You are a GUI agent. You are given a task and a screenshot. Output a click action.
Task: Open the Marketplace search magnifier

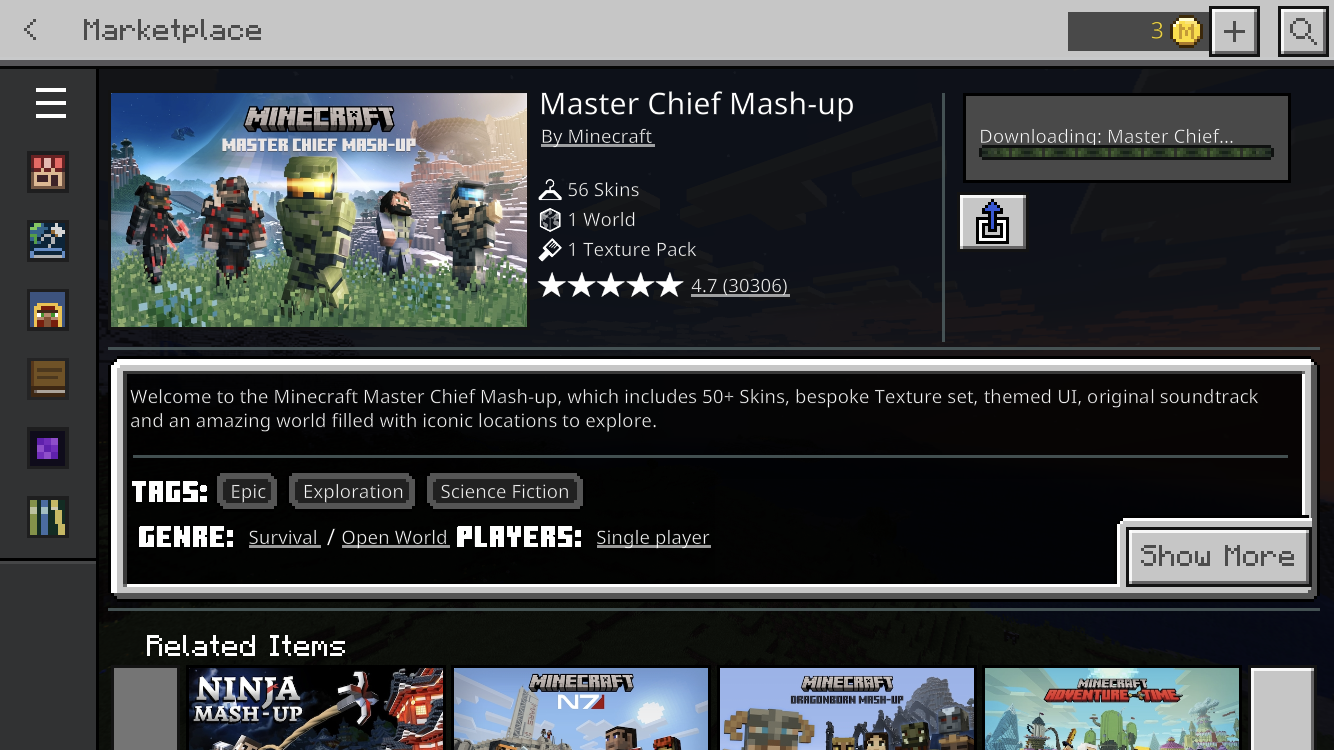tap(1303, 32)
